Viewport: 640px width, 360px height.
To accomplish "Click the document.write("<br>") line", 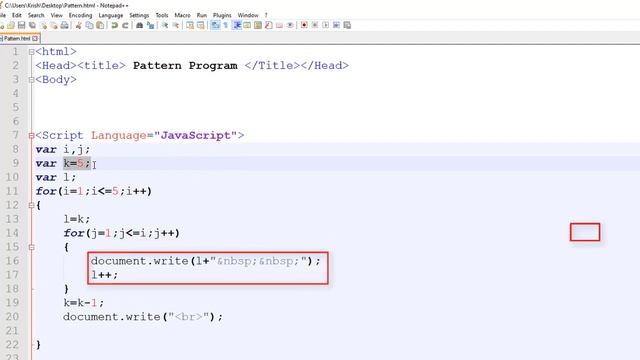I will [x=143, y=317].
